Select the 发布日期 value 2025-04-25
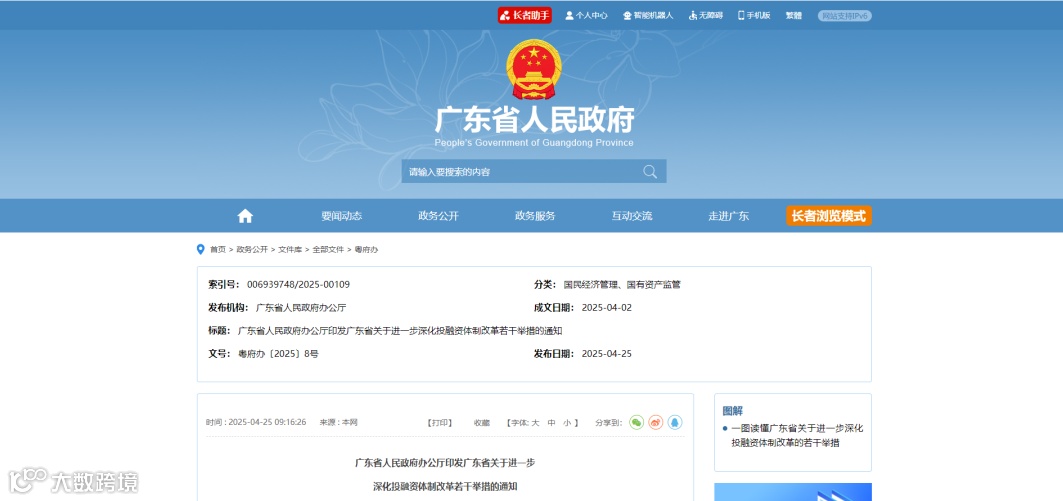This screenshot has height=501, width=1063. (x=607, y=354)
